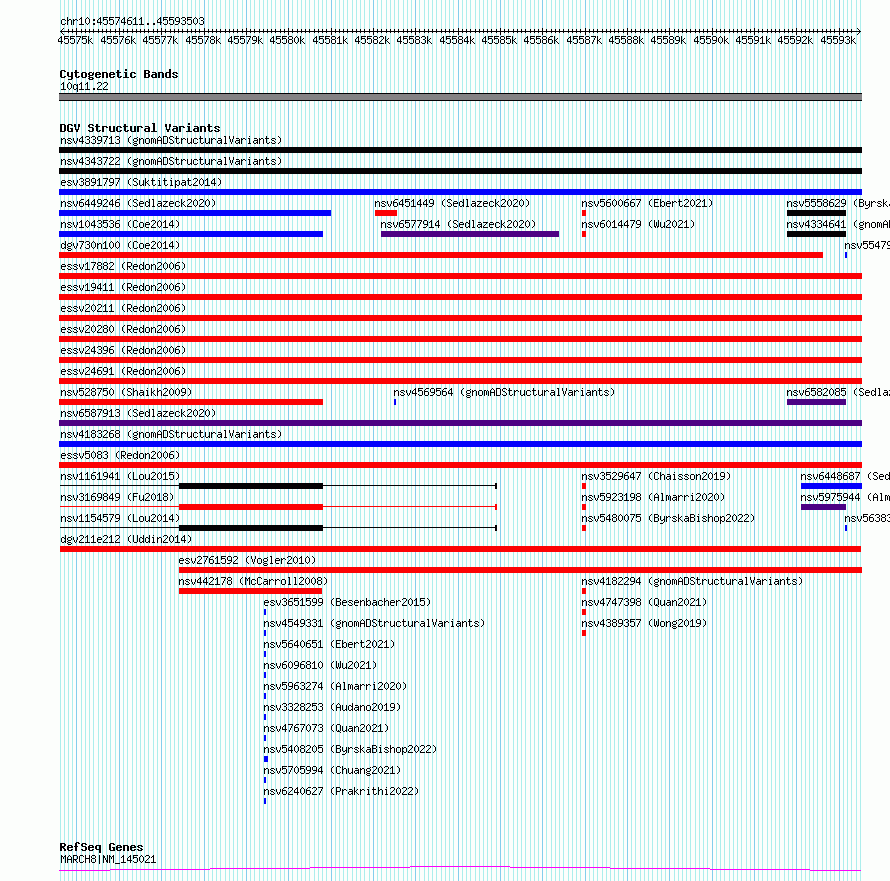Click label nsv6096810 (Wu2021)
This screenshot has width=890, height=881.
[x=320, y=665]
